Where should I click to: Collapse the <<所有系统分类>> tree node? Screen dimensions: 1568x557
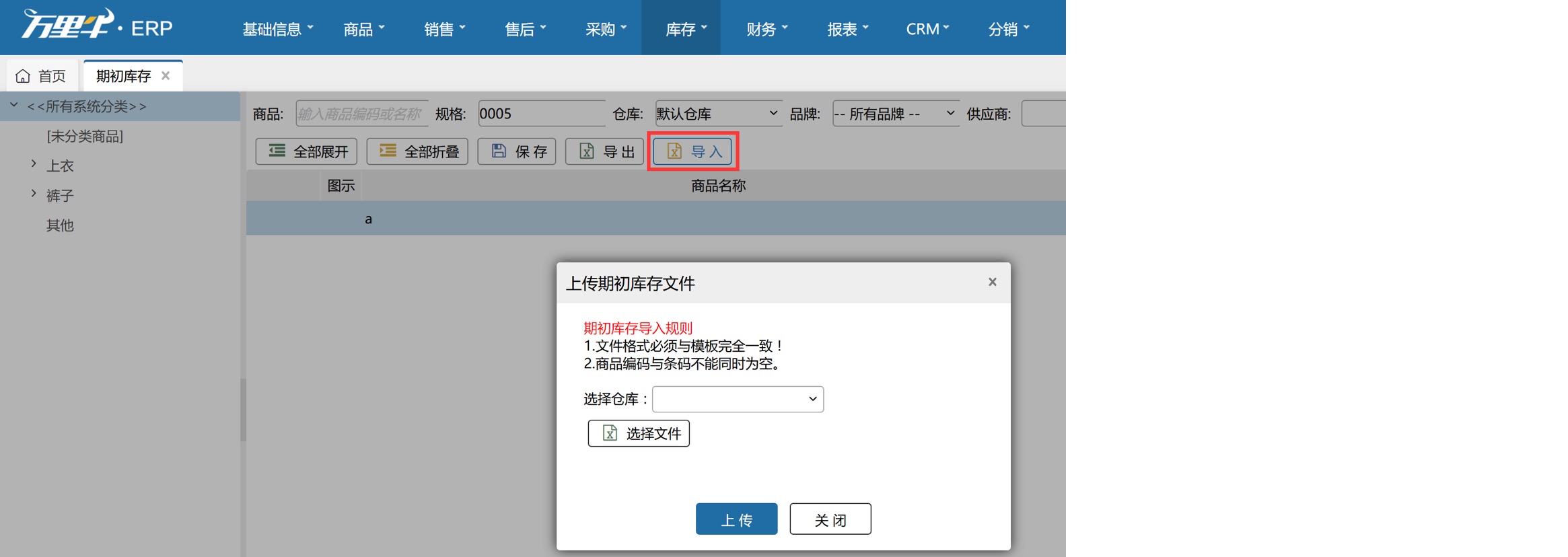[13, 105]
